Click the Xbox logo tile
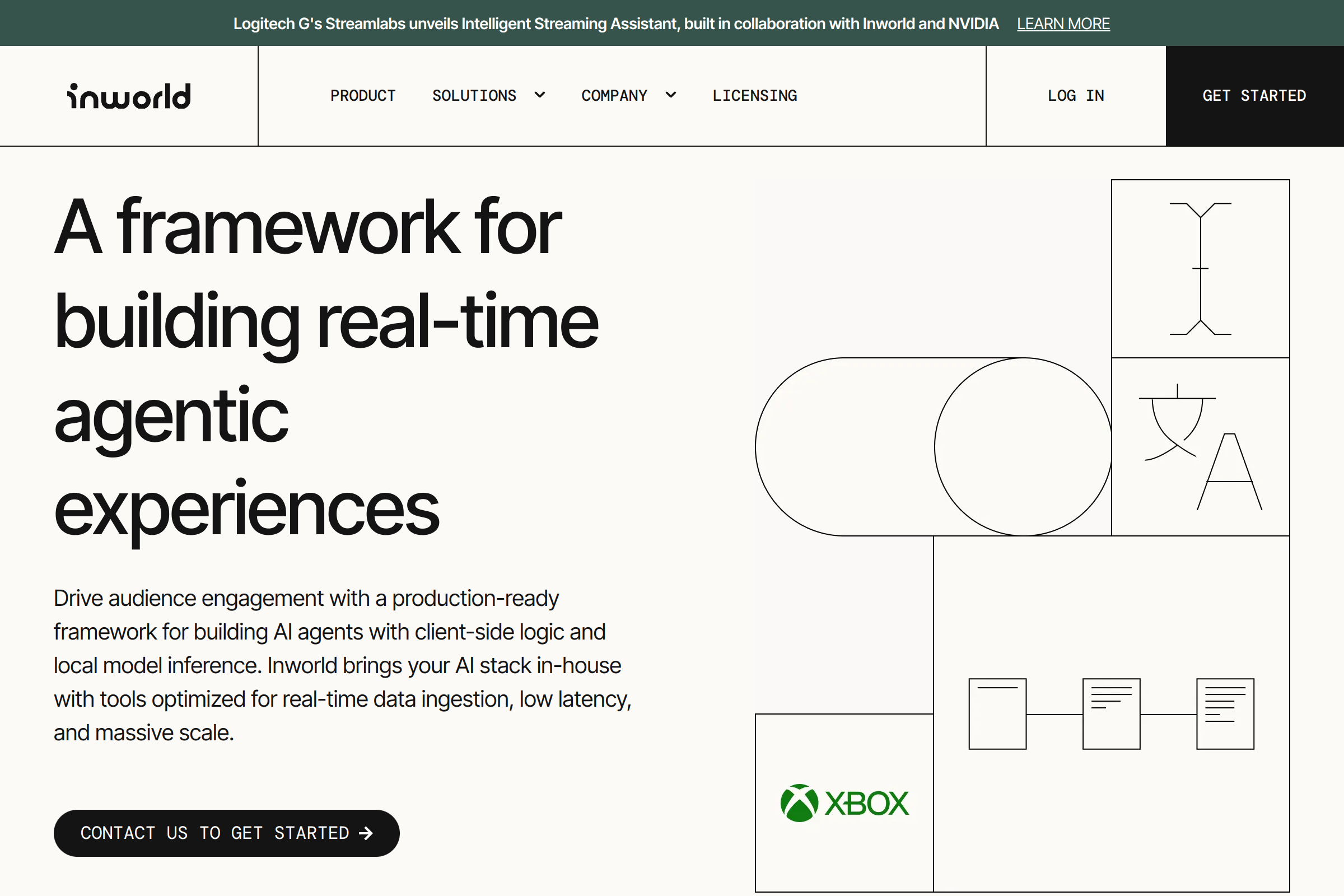The width and height of the screenshot is (1344, 896). tap(844, 803)
